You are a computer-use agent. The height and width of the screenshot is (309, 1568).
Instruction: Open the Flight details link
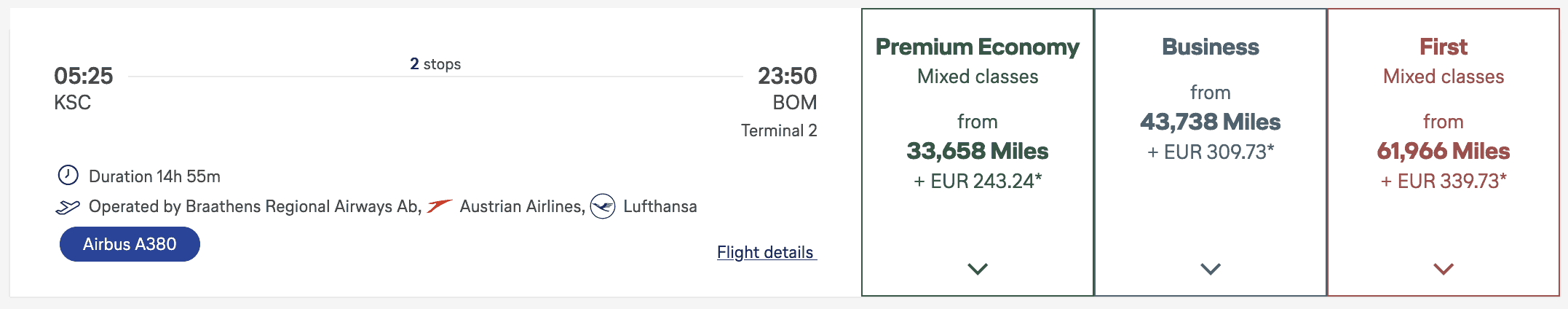(766, 252)
